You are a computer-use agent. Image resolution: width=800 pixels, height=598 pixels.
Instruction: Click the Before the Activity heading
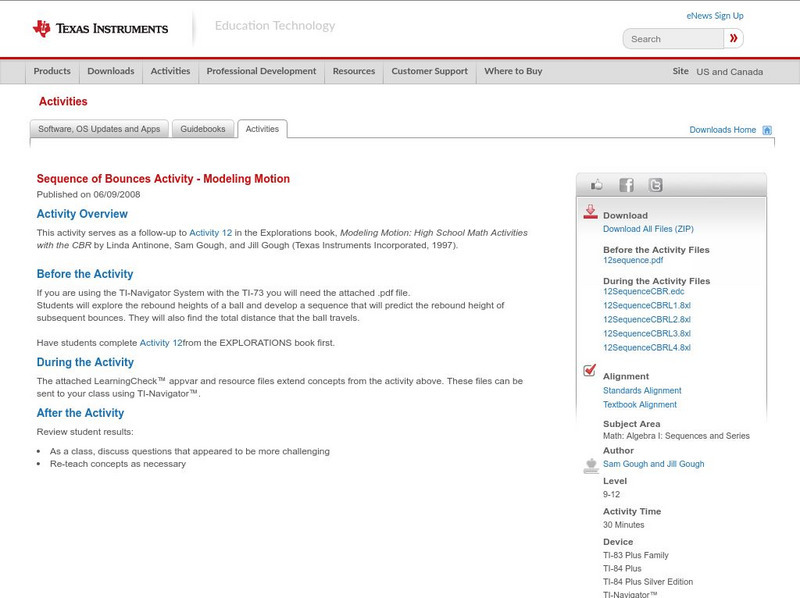[x=85, y=274]
